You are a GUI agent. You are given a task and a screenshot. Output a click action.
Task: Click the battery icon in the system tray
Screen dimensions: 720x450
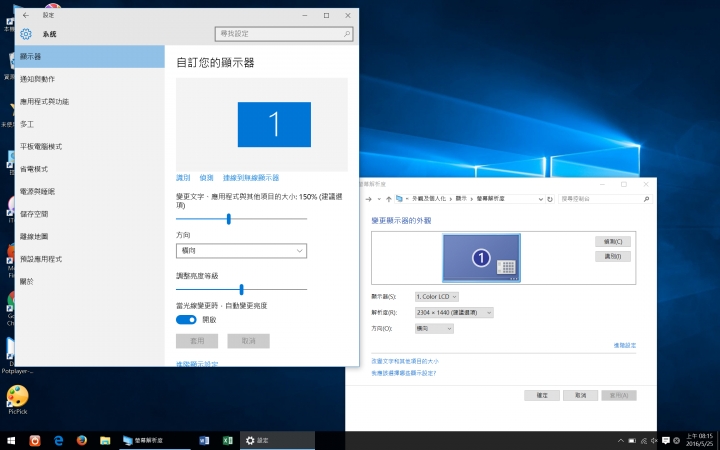click(632, 441)
